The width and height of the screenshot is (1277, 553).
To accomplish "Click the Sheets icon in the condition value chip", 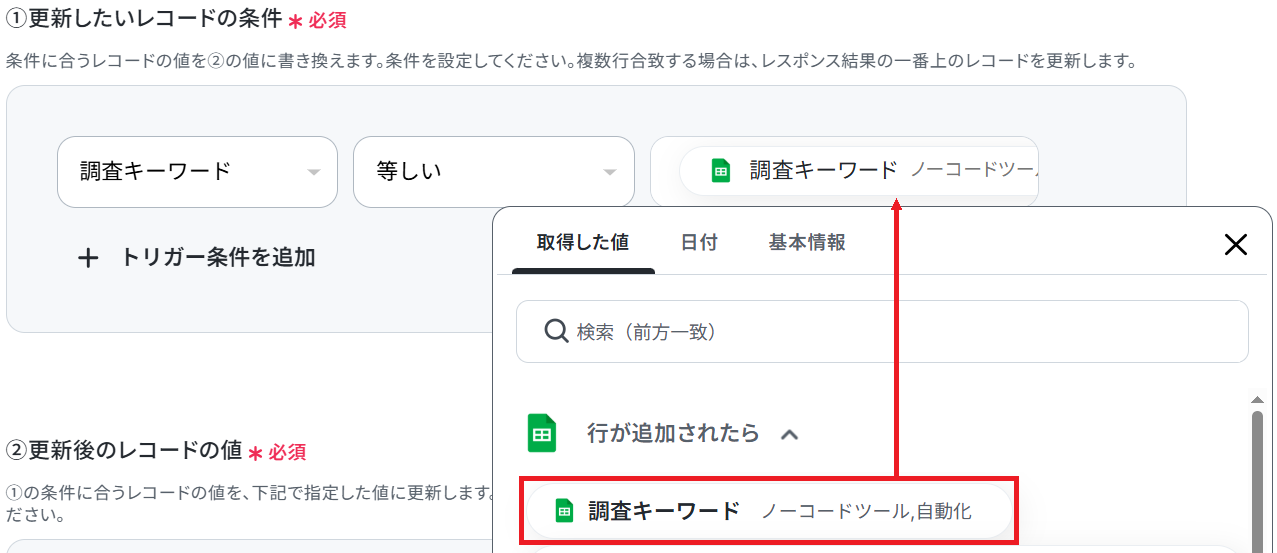I will coord(720,171).
